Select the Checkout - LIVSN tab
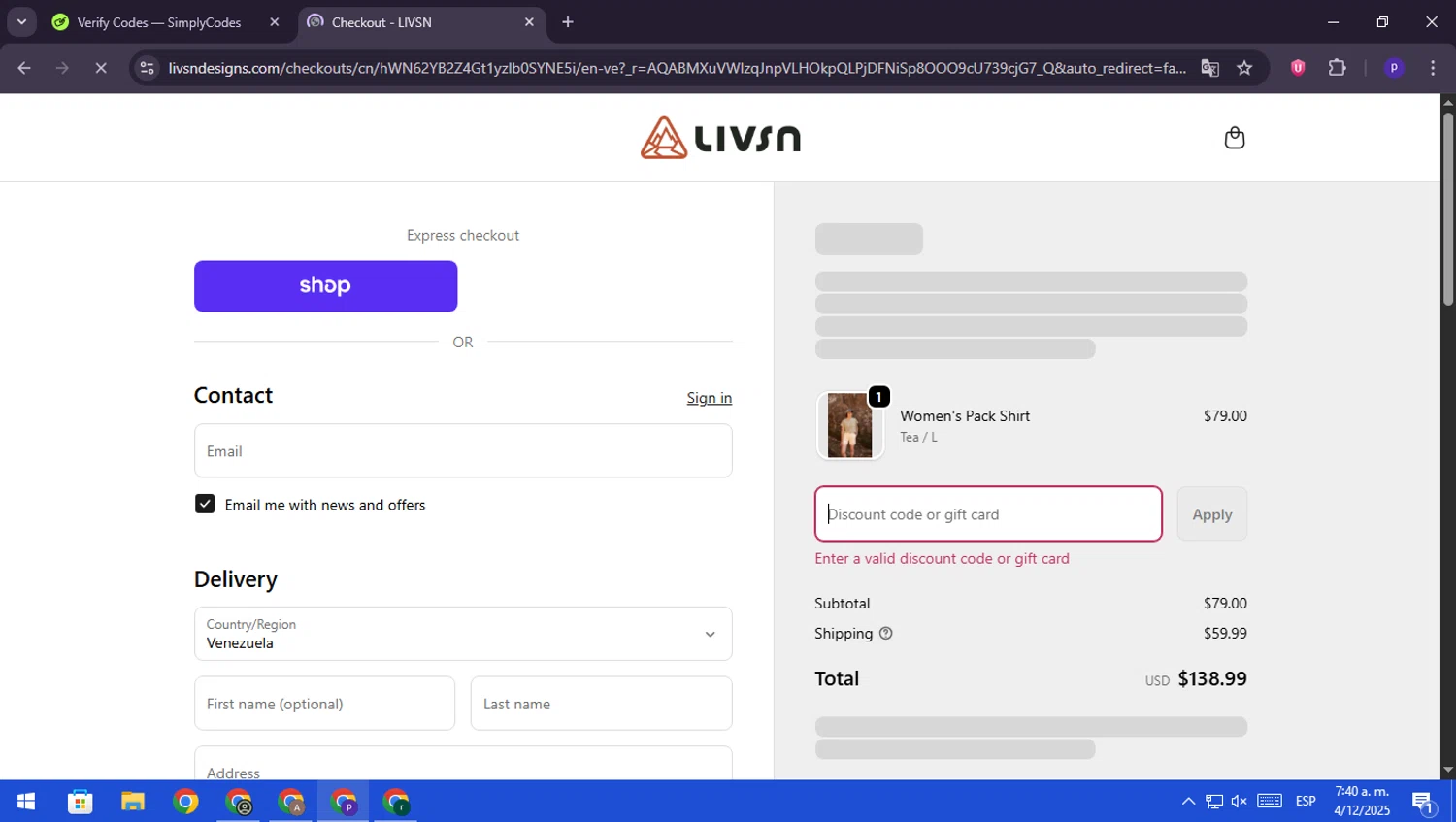Viewport: 1456px width, 822px height. (381, 22)
